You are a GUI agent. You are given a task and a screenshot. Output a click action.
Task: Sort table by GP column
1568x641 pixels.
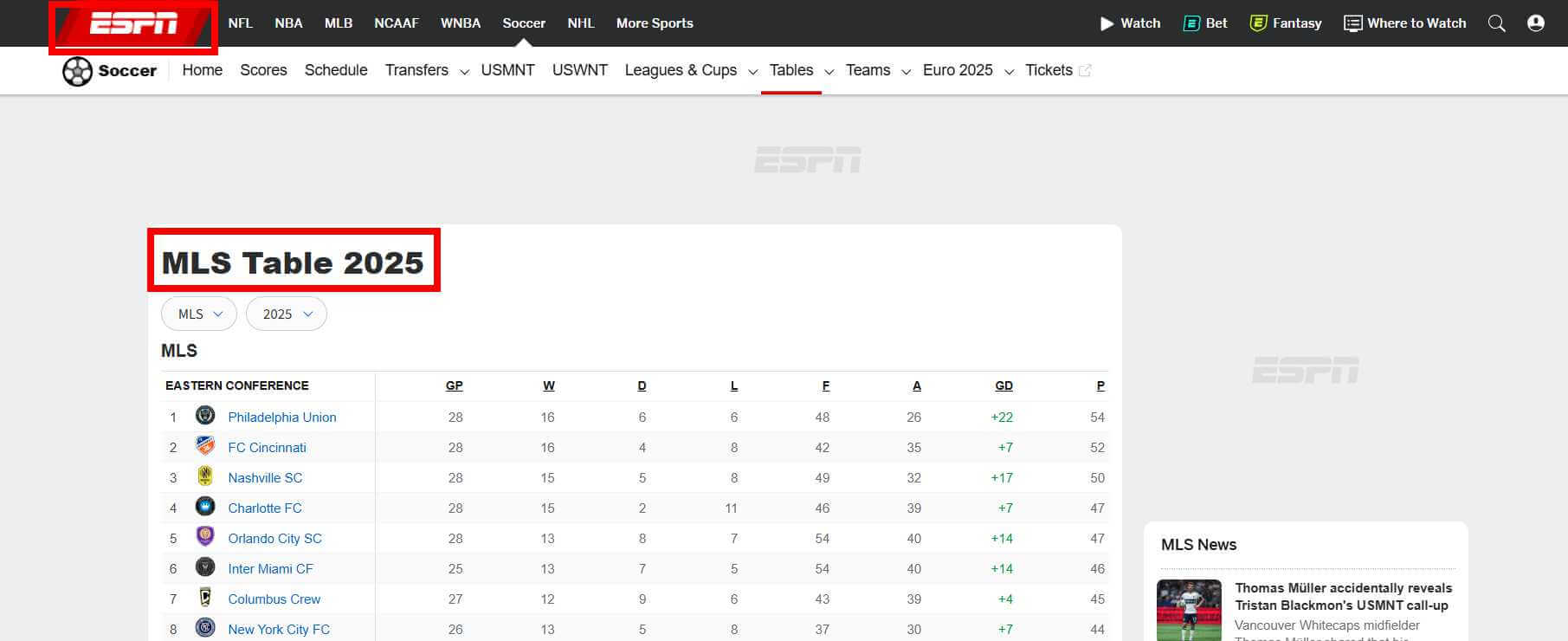455,385
